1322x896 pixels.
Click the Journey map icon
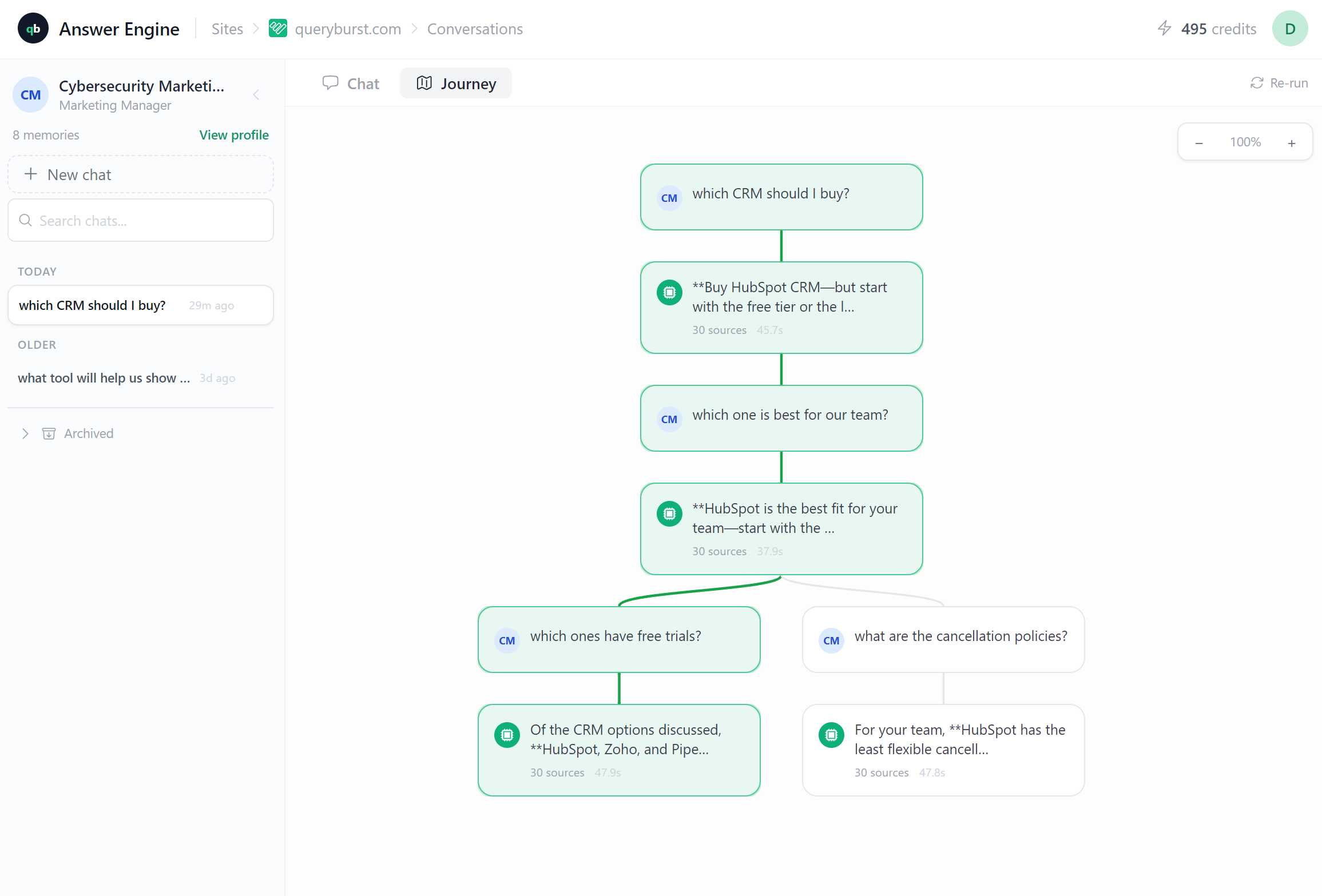[424, 83]
